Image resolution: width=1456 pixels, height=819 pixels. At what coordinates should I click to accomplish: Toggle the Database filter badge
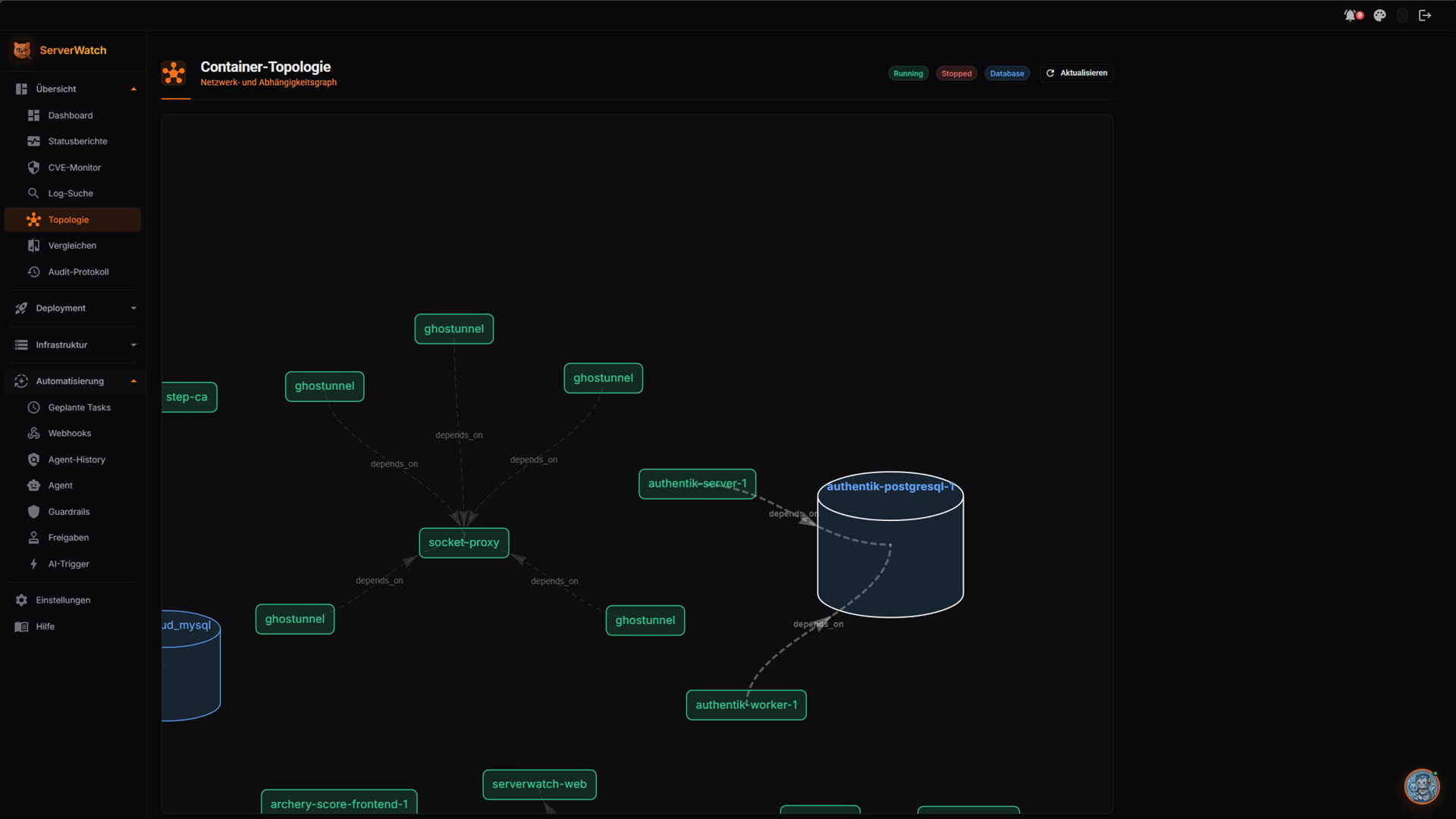click(x=1007, y=74)
